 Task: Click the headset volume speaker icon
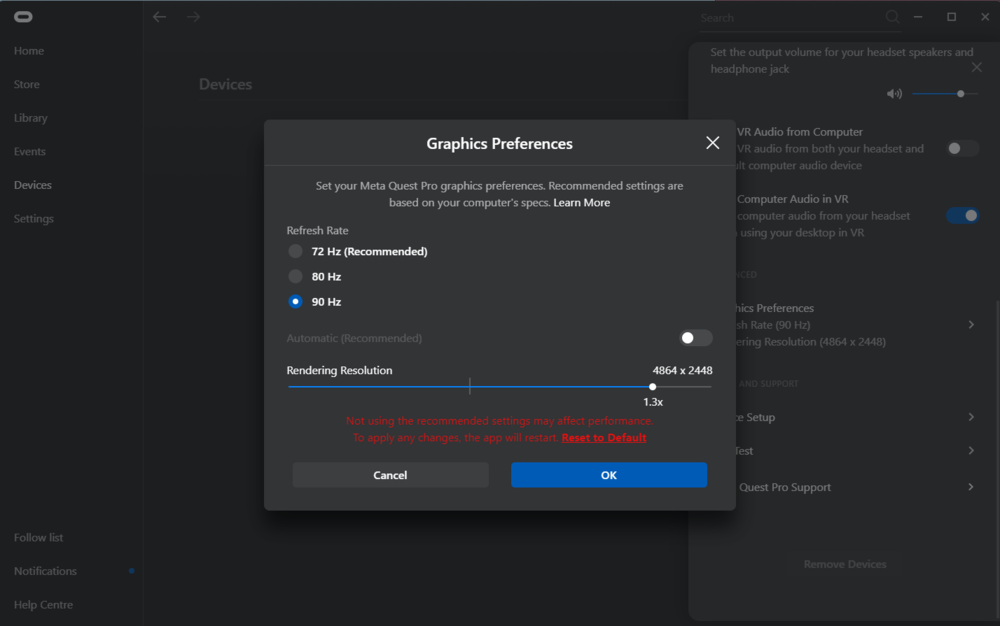click(x=894, y=94)
